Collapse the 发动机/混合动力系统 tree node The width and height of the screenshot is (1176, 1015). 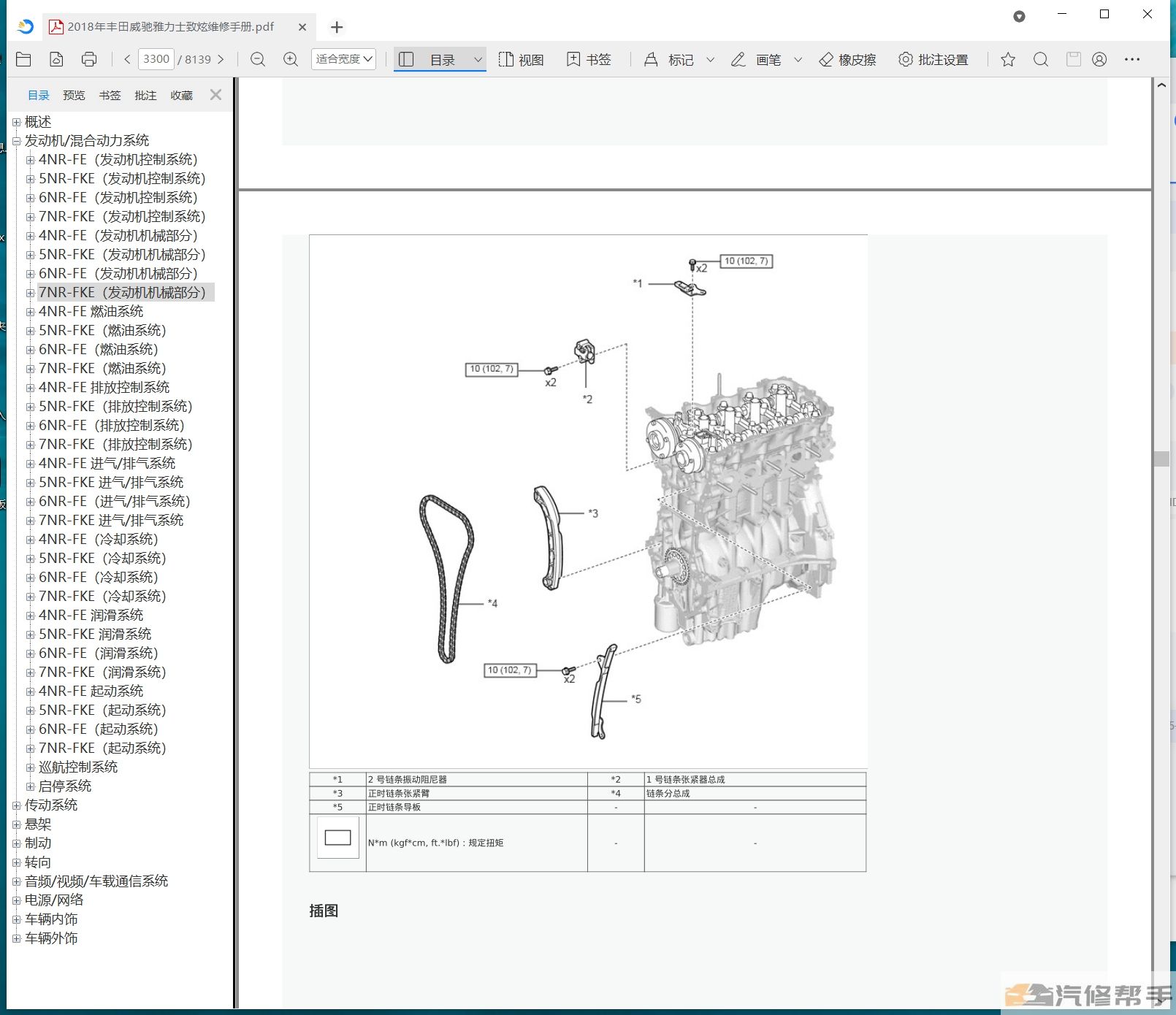[x=16, y=141]
